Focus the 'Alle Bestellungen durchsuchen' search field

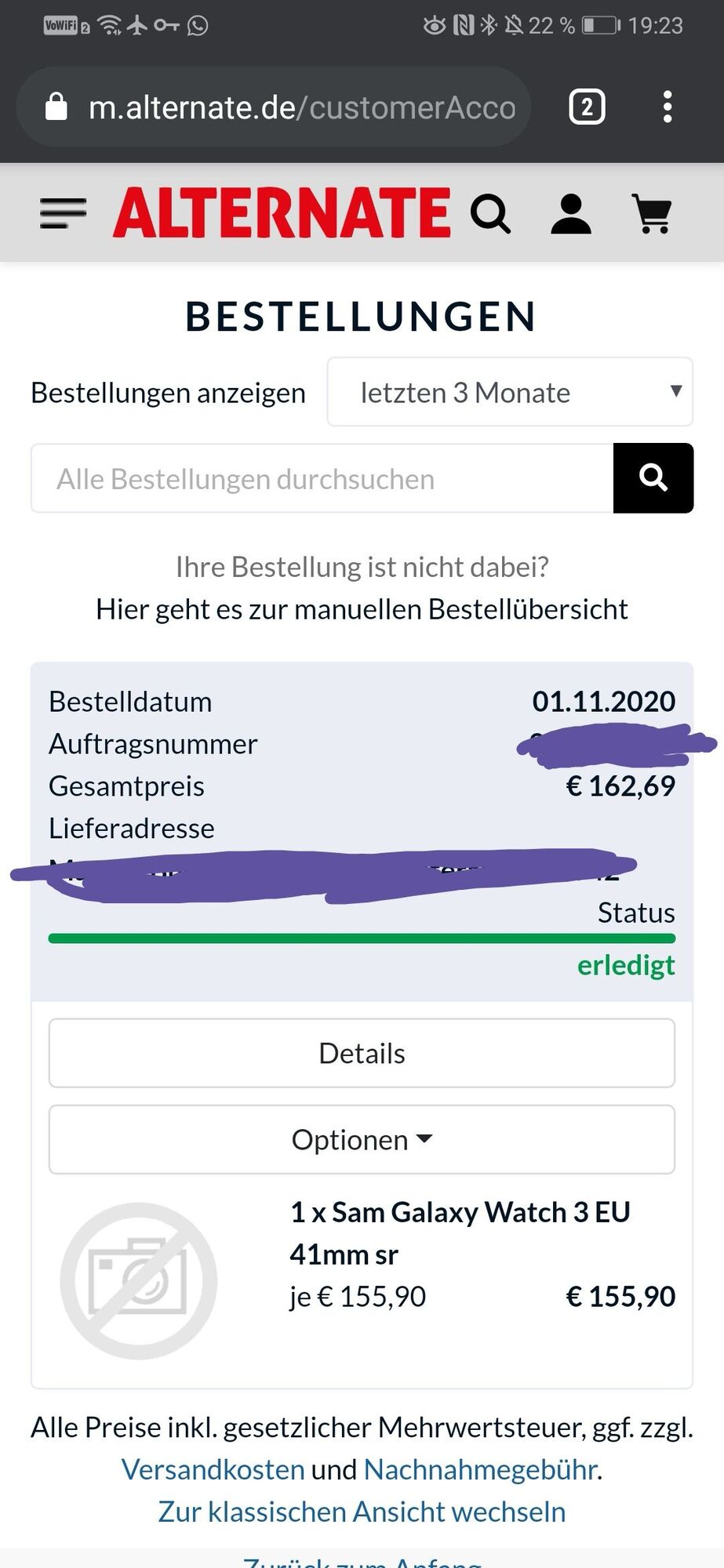click(x=322, y=478)
